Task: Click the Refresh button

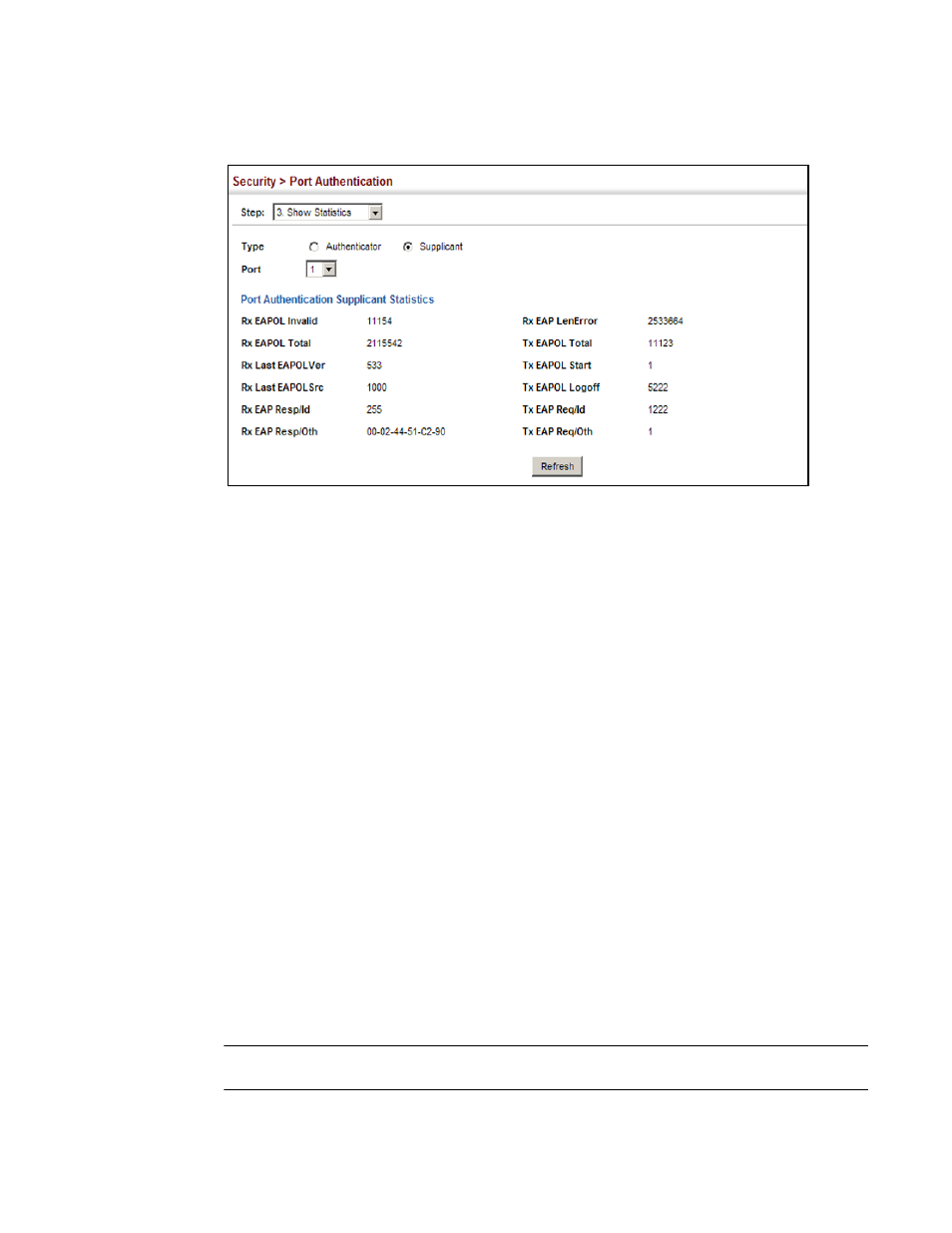Action: (557, 466)
